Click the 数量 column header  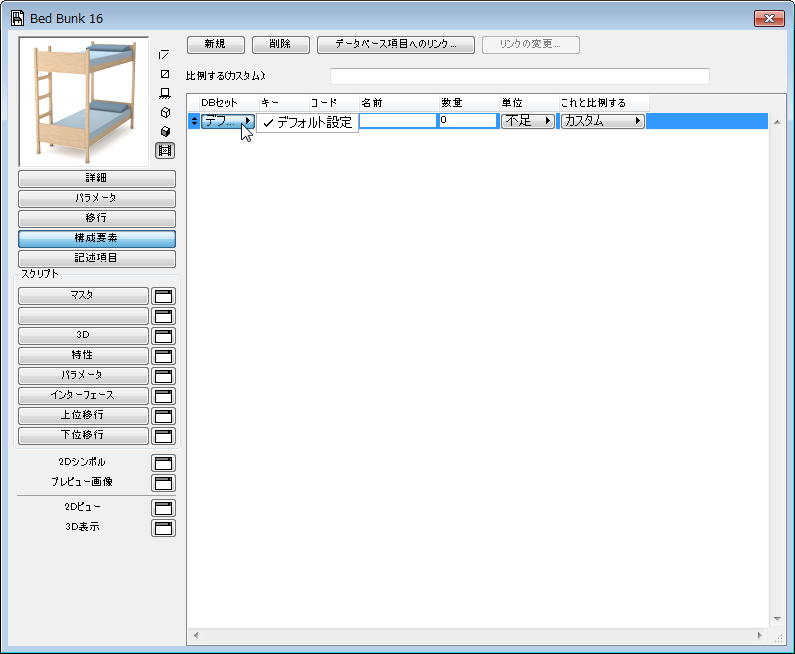(x=469, y=103)
